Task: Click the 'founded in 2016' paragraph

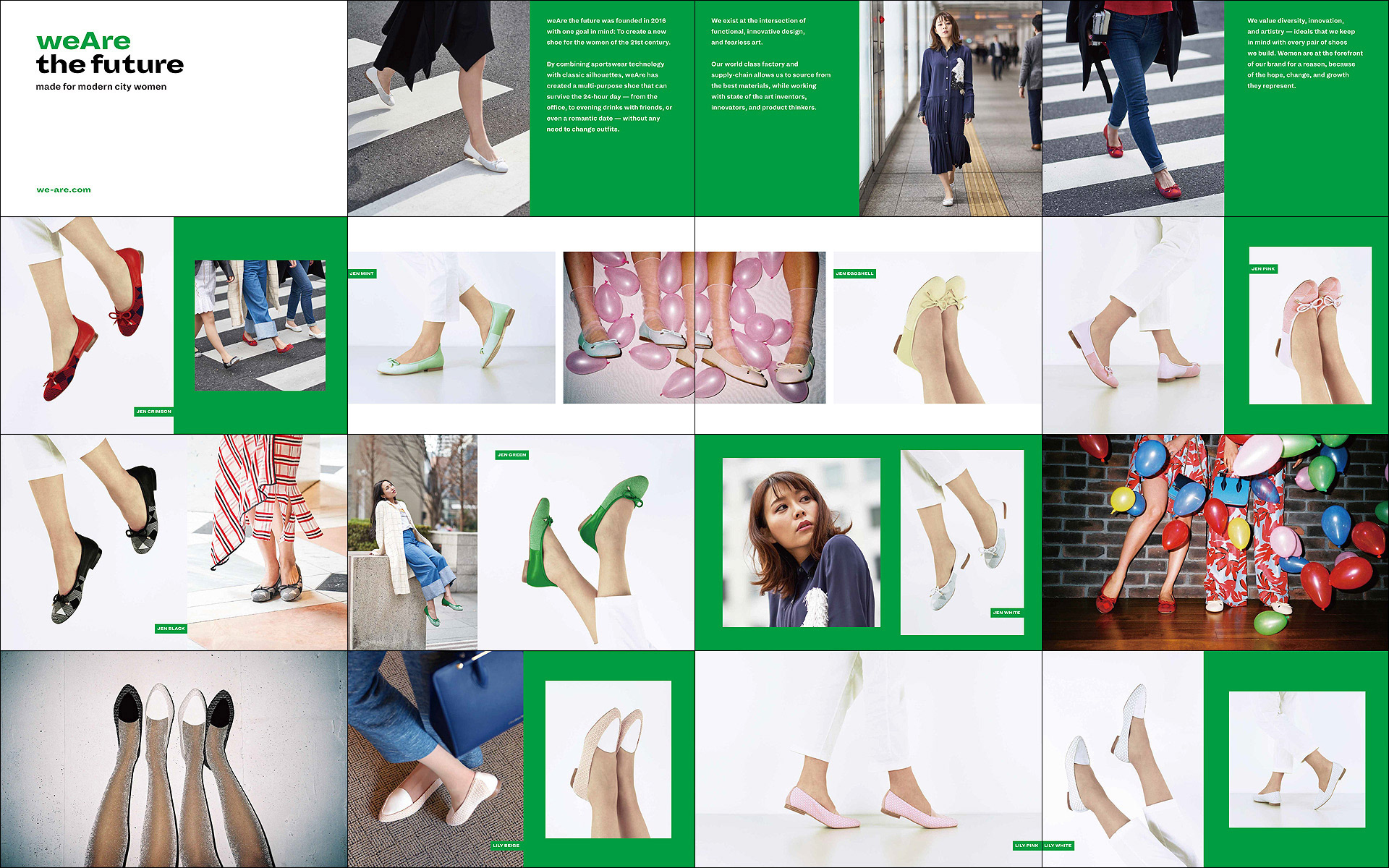Action: [x=608, y=32]
